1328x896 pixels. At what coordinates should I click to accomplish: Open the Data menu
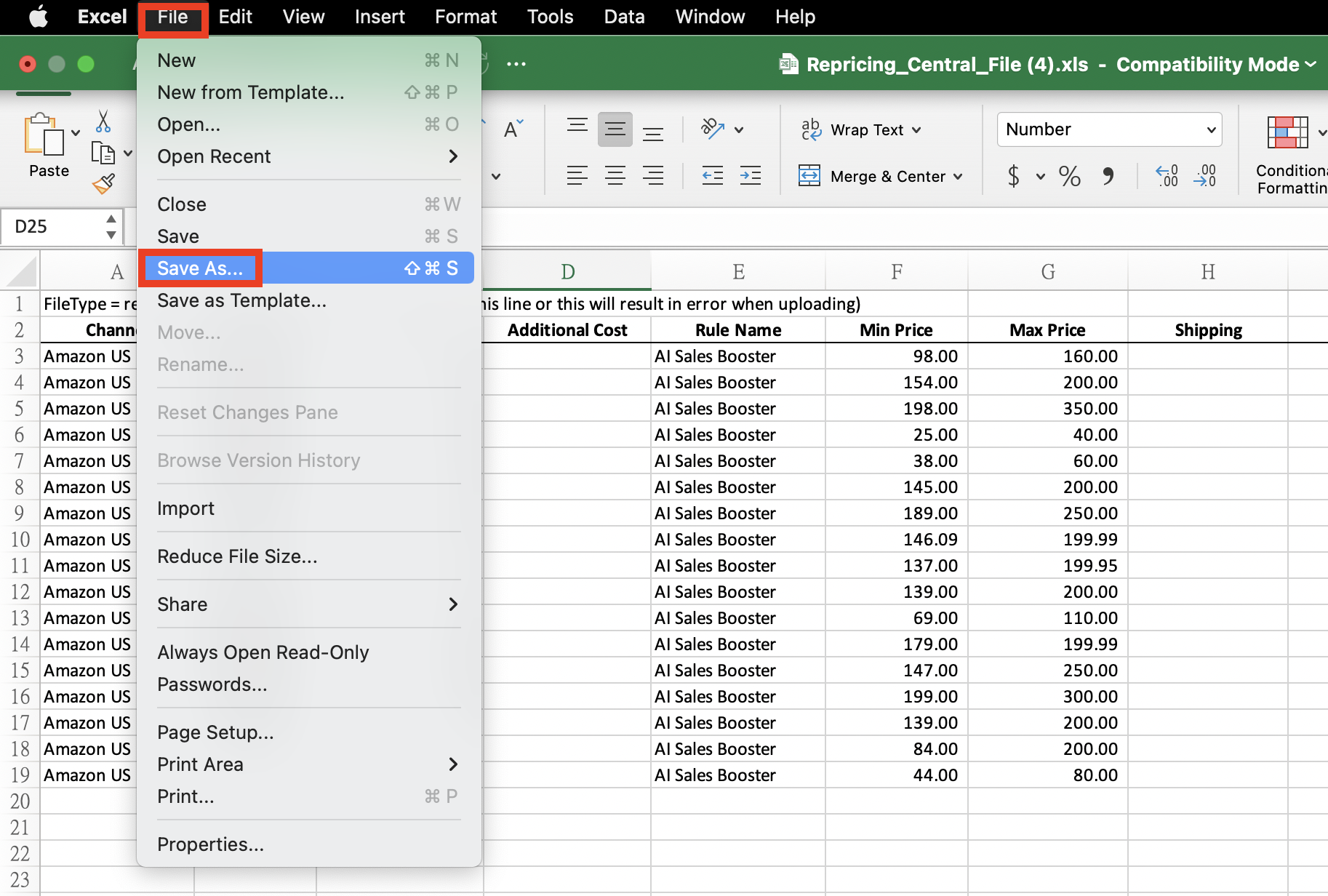click(624, 17)
